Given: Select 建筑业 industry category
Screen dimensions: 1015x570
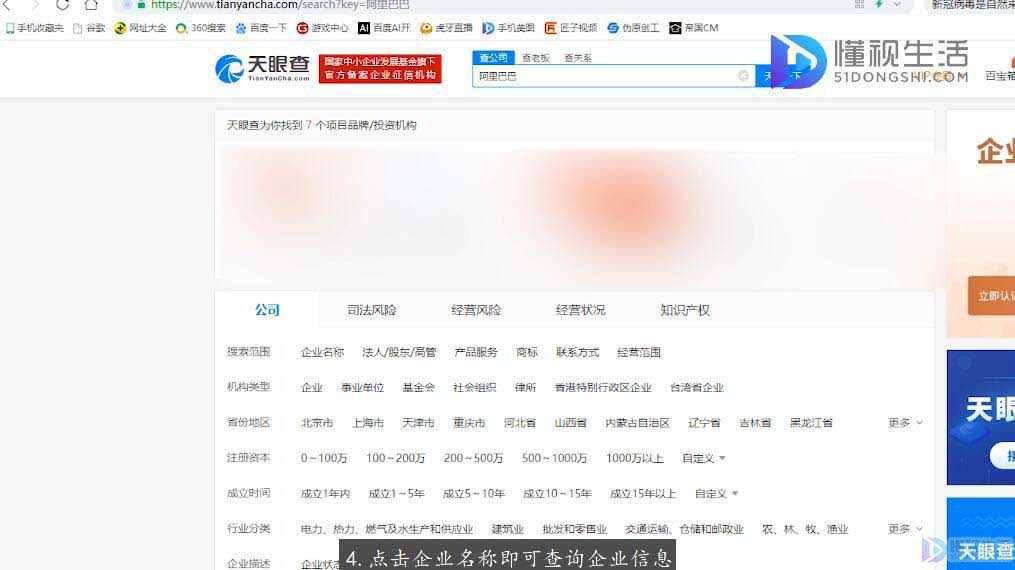Looking at the screenshot, I should (x=508, y=529).
